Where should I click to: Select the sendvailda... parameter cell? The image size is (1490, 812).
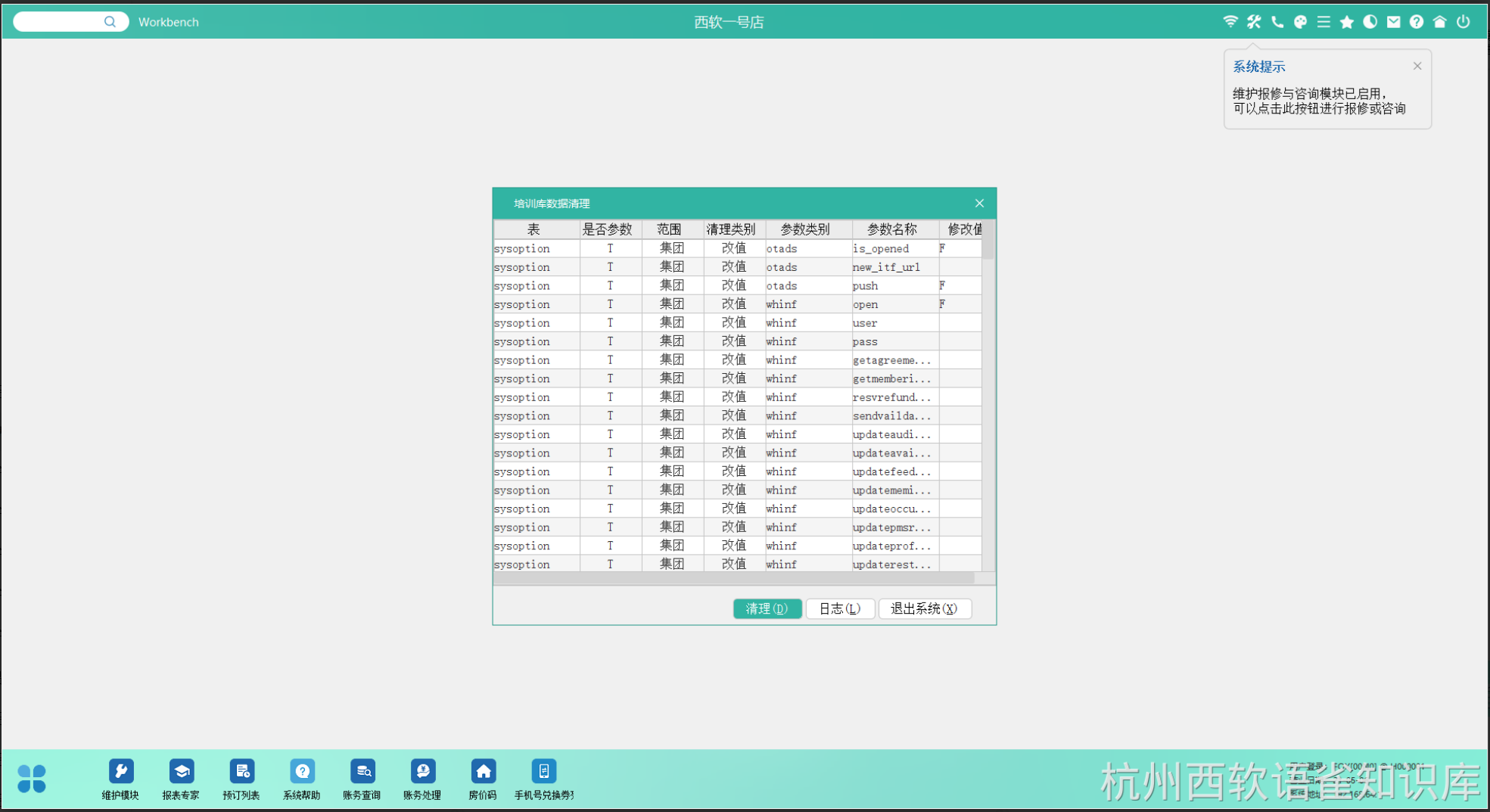(x=896, y=415)
